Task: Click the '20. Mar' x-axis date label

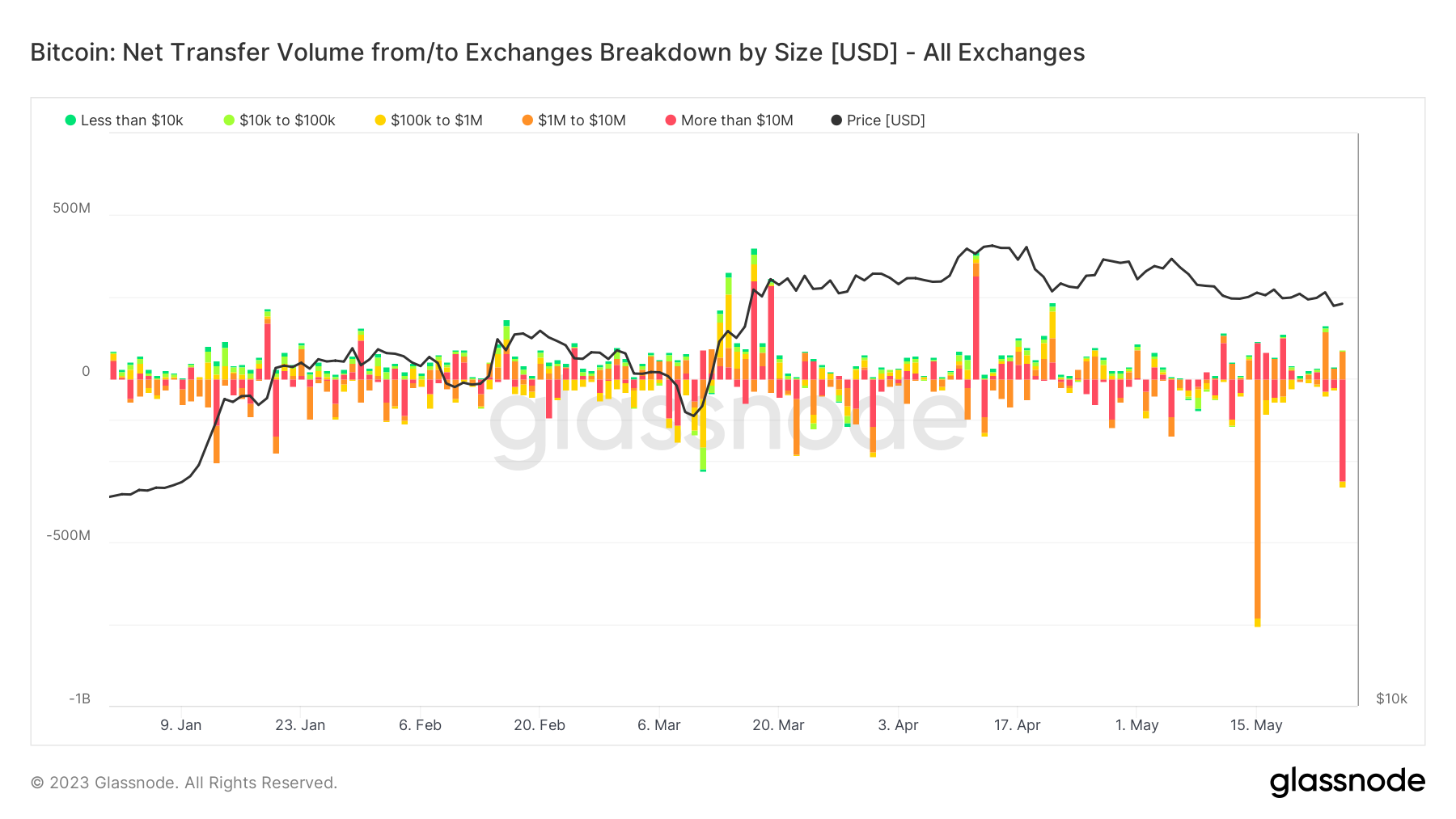Action: (778, 725)
